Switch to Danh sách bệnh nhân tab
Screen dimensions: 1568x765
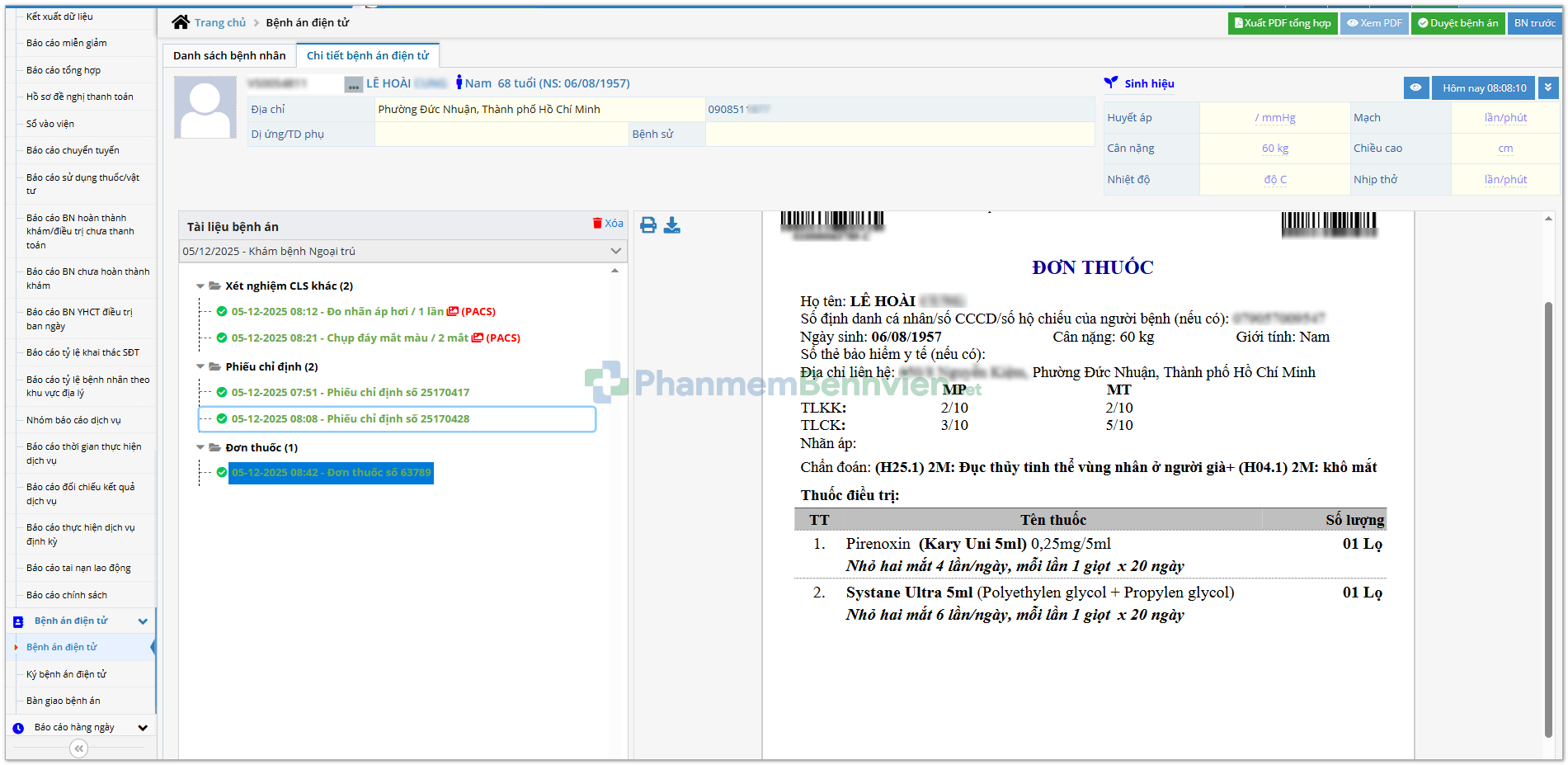point(229,55)
